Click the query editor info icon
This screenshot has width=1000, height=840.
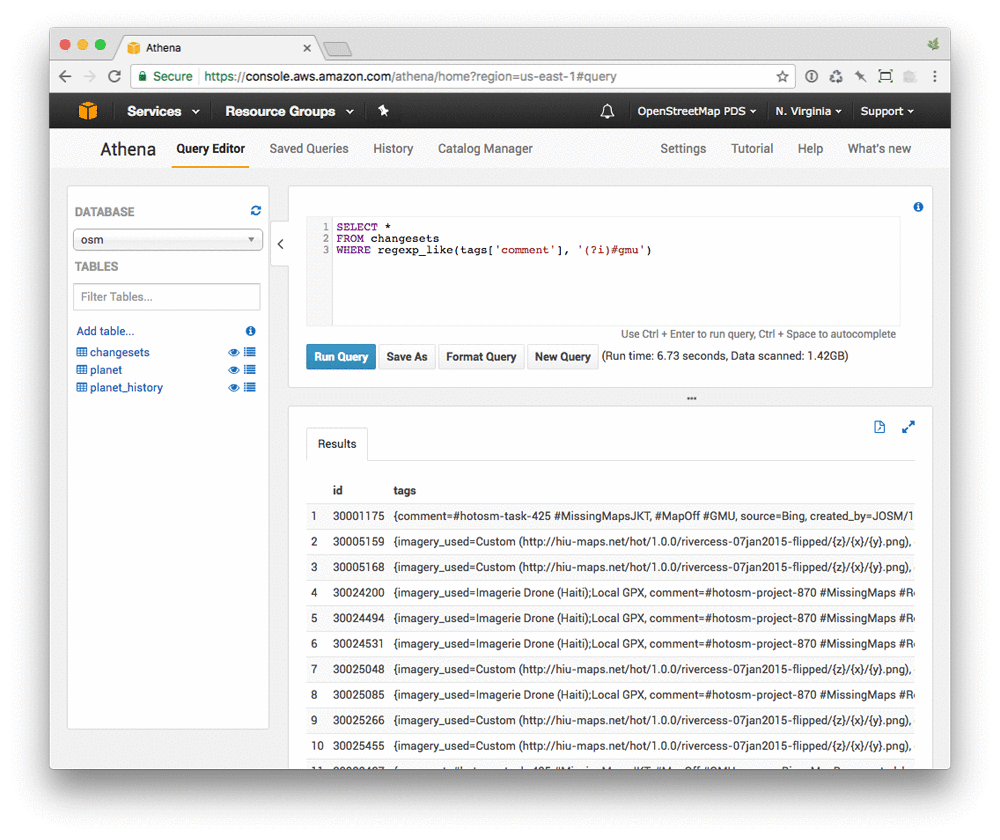(x=918, y=207)
